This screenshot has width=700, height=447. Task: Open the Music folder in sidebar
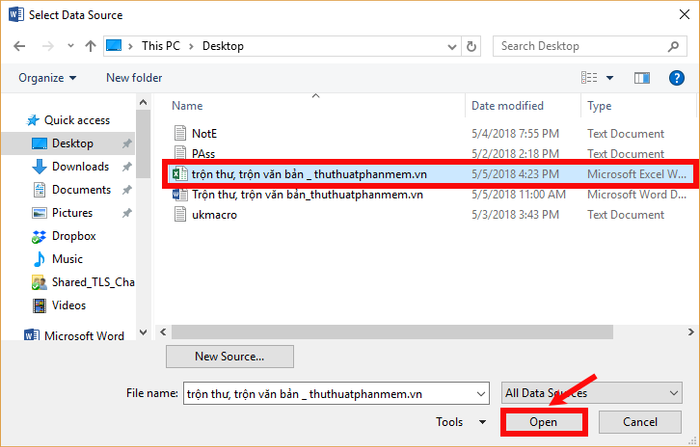(x=67, y=259)
